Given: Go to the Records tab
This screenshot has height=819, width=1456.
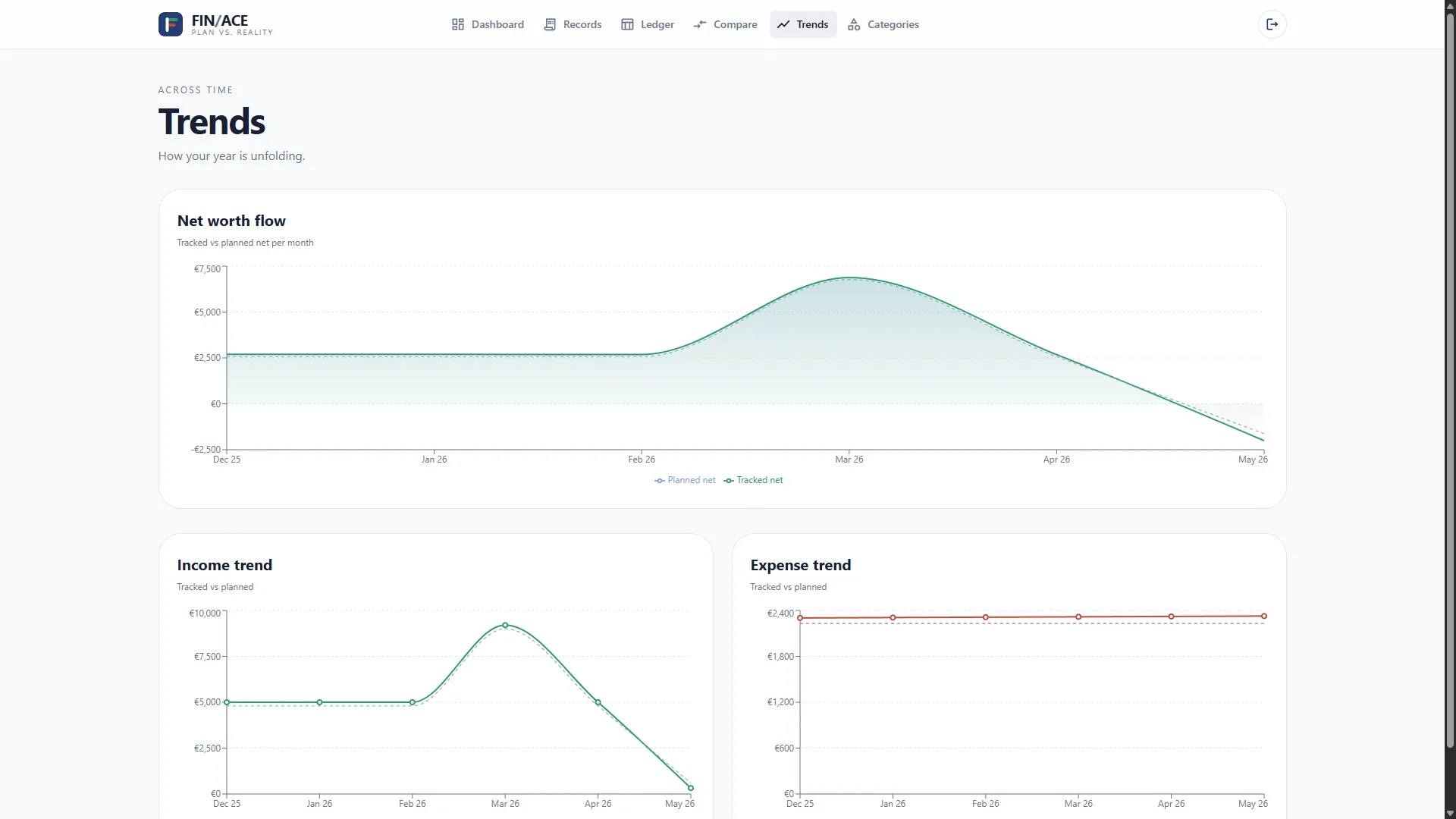Looking at the screenshot, I should (573, 24).
